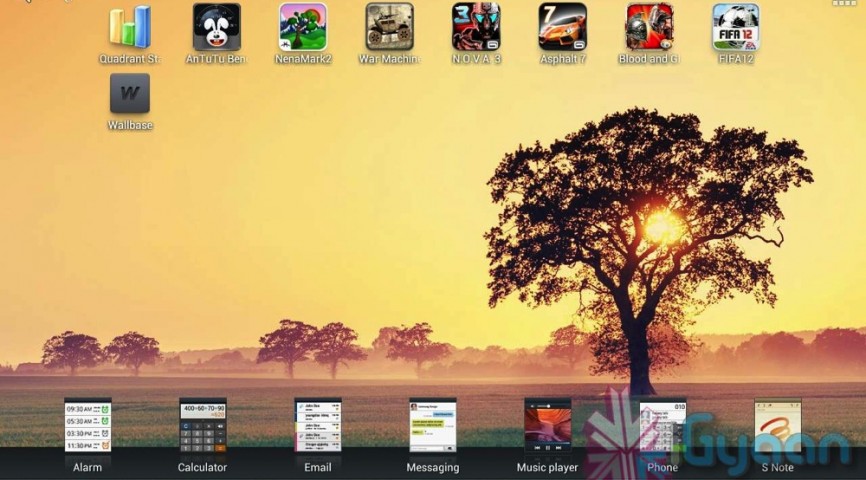Launch the Music player mini app
The image size is (866, 480).
[x=548, y=424]
